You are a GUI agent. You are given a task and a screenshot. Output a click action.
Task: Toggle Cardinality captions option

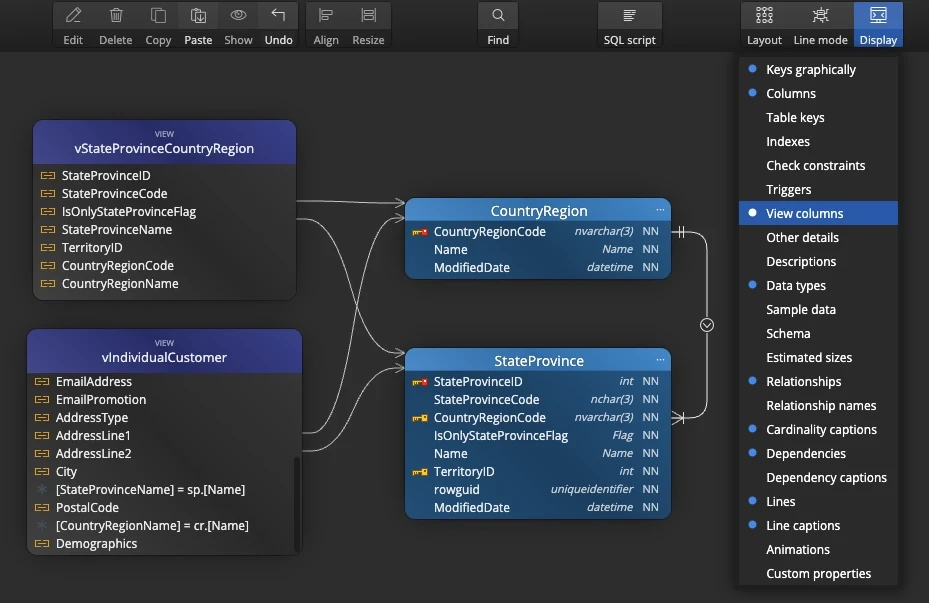coord(818,429)
